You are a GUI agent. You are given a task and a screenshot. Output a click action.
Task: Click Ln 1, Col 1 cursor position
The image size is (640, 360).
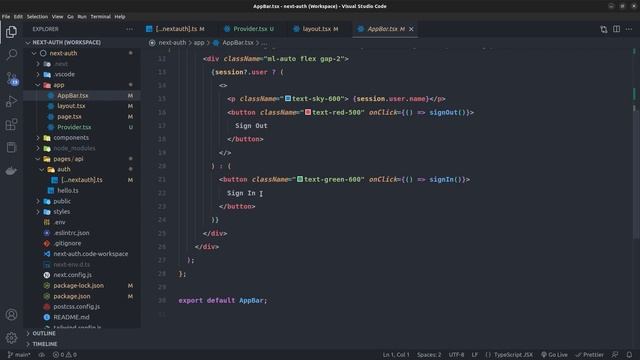[x=396, y=355]
